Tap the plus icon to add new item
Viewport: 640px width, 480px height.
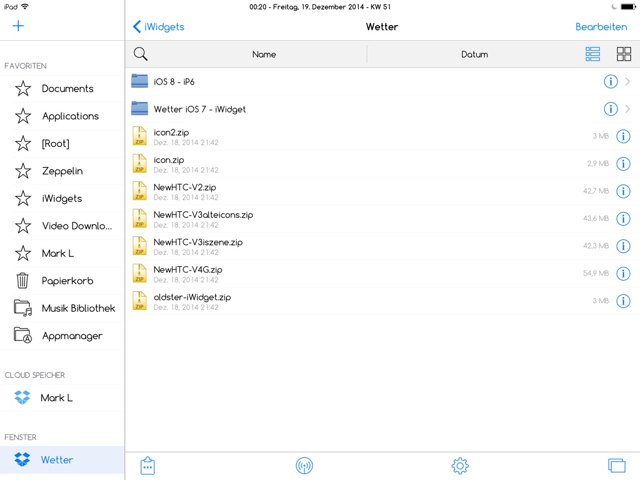[x=19, y=26]
